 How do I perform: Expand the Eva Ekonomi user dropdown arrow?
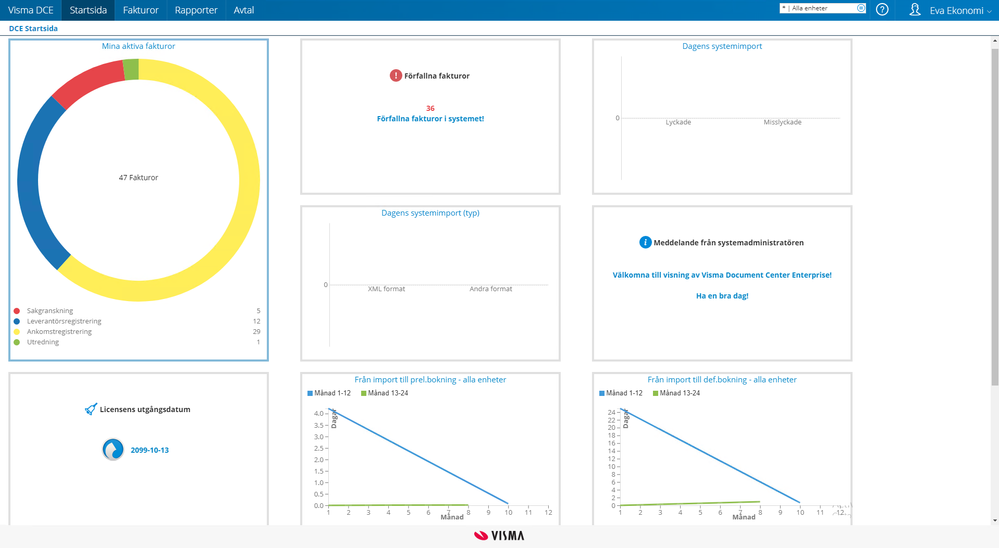pyautogui.click(x=989, y=11)
